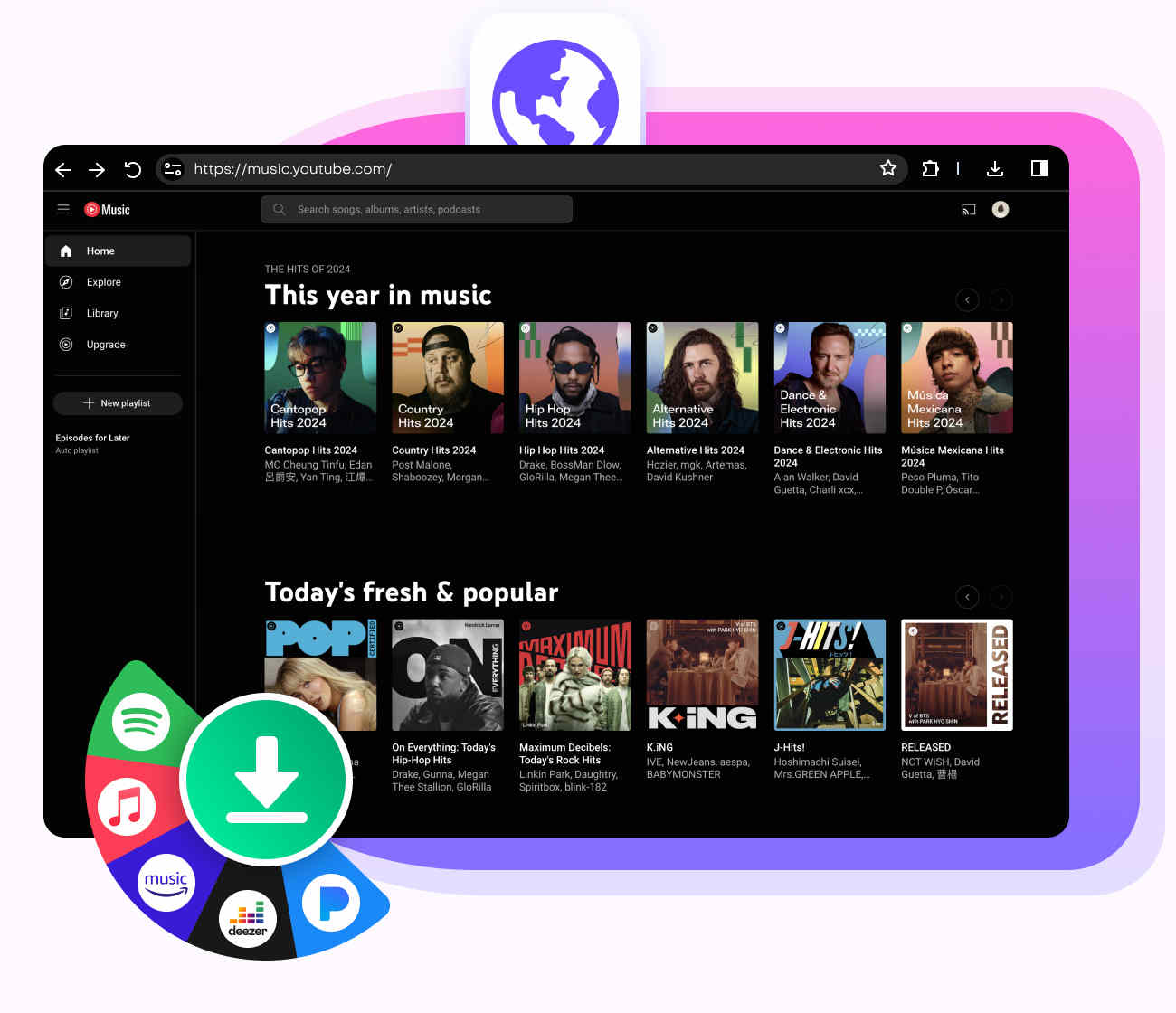The image size is (1176, 1013).
Task: Expand the Episodes for Later auto playlist
Action: tap(91, 438)
